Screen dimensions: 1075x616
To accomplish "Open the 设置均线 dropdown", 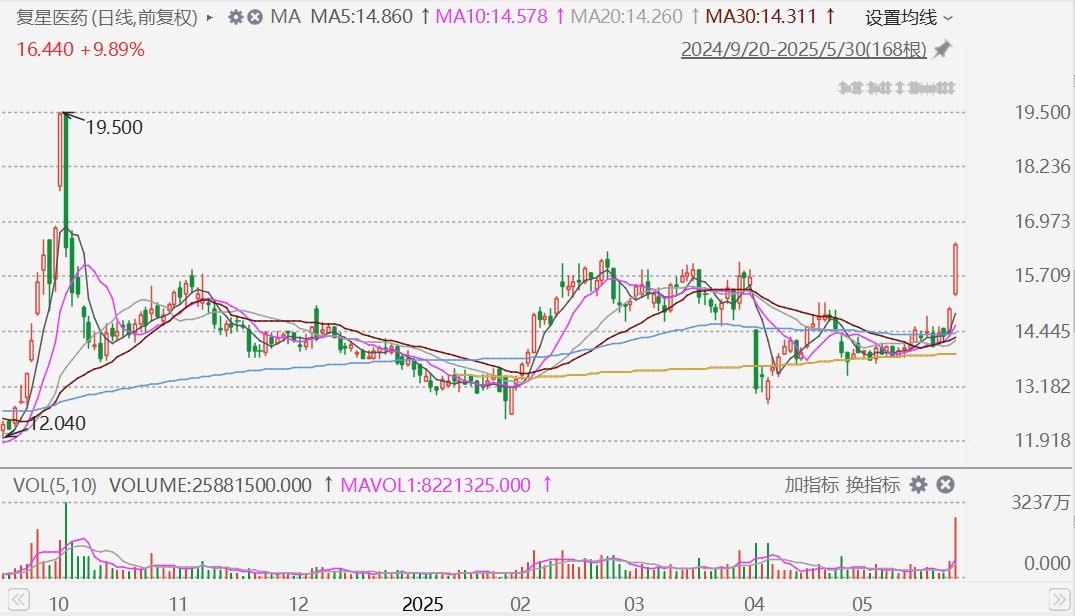I will [x=908, y=18].
